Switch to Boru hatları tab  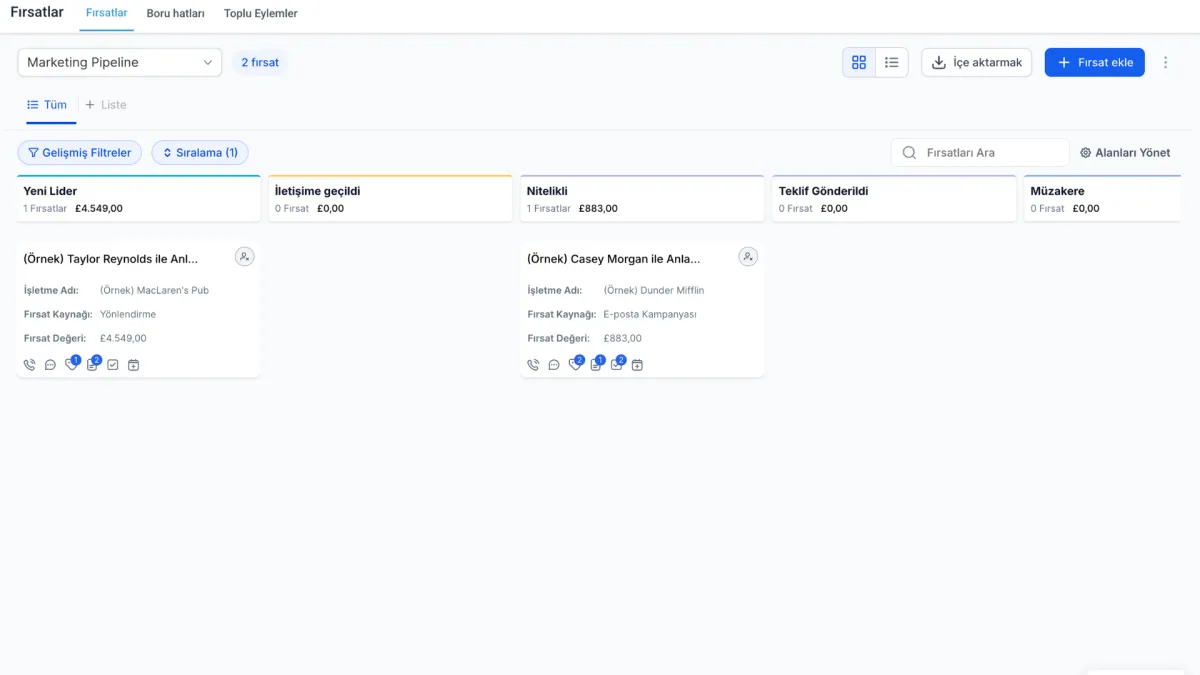(x=176, y=13)
